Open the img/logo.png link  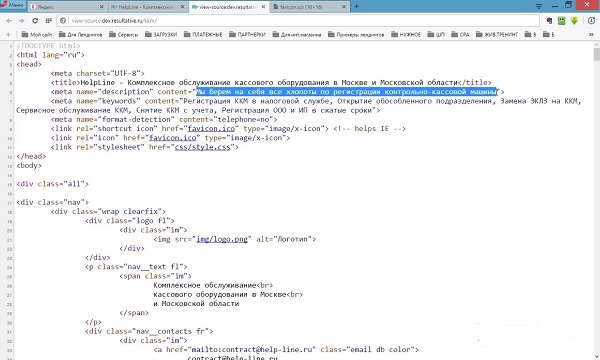coord(222,239)
